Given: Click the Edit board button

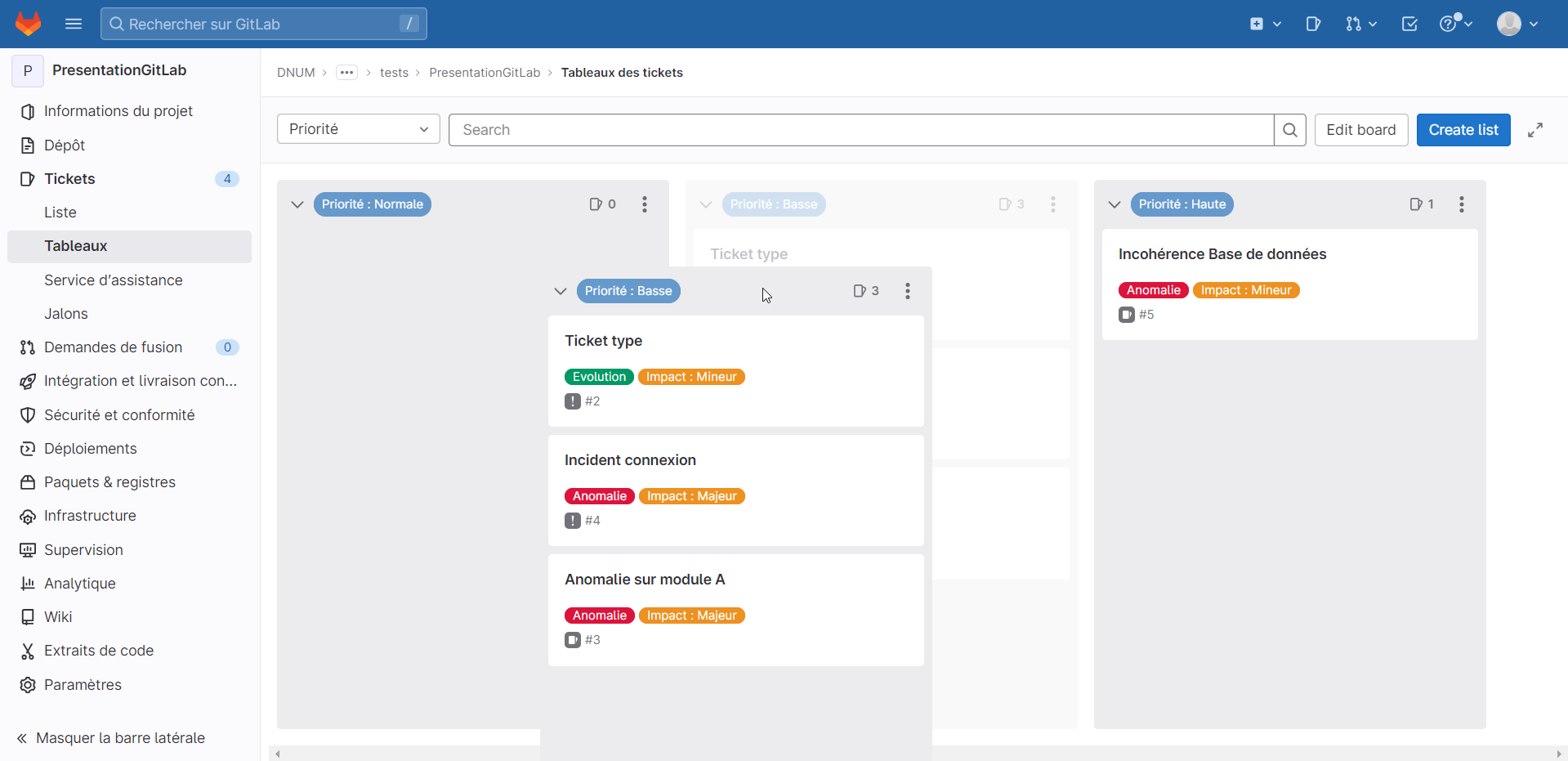Looking at the screenshot, I should (1360, 130).
